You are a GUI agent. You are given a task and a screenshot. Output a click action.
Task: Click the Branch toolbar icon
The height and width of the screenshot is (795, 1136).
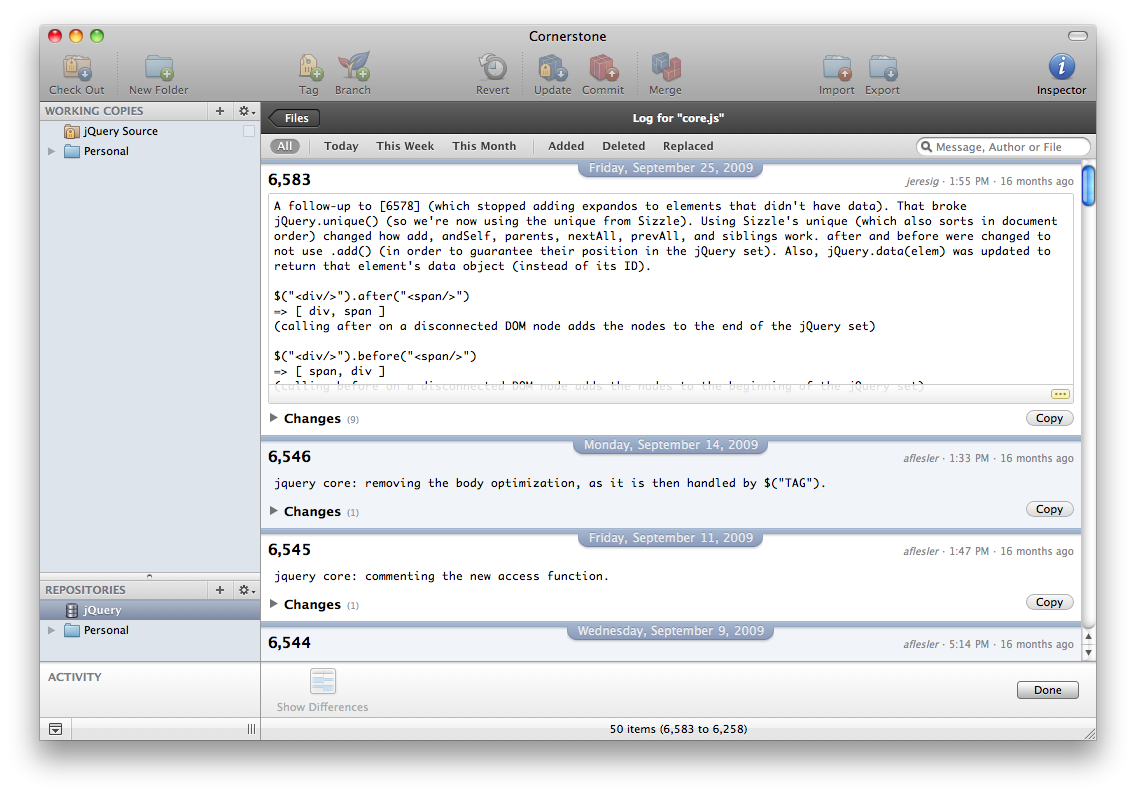[x=353, y=68]
